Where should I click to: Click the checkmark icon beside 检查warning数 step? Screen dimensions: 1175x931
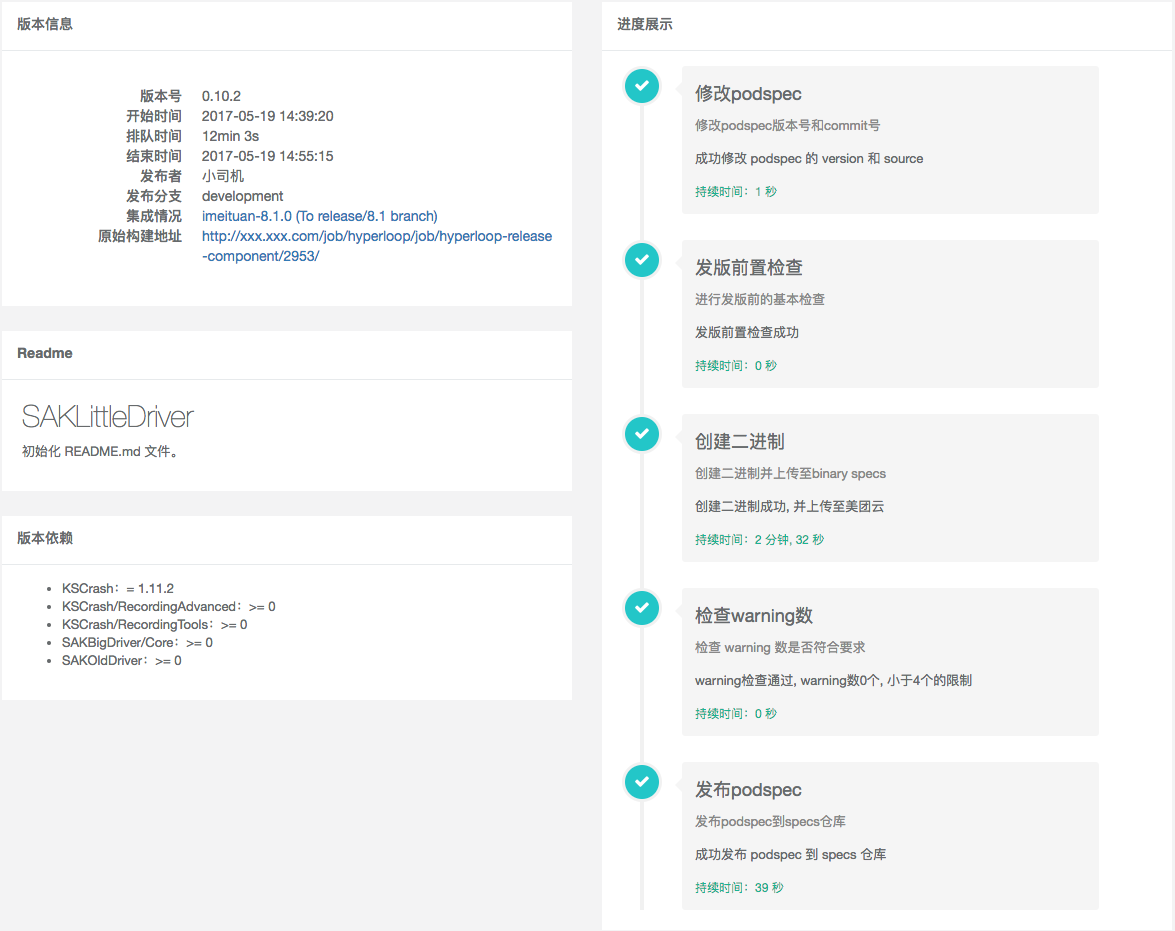[x=642, y=608]
